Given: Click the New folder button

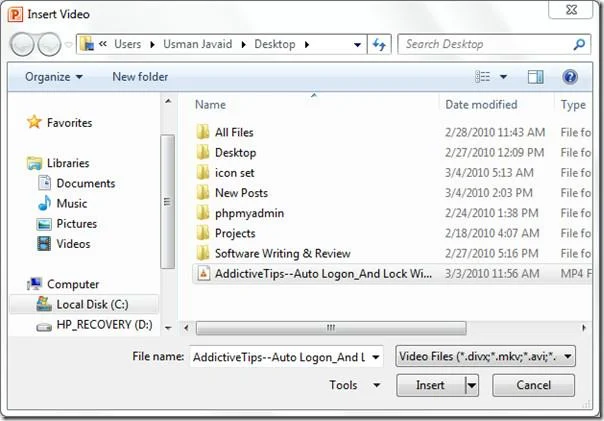Looking at the screenshot, I should click(140, 77).
